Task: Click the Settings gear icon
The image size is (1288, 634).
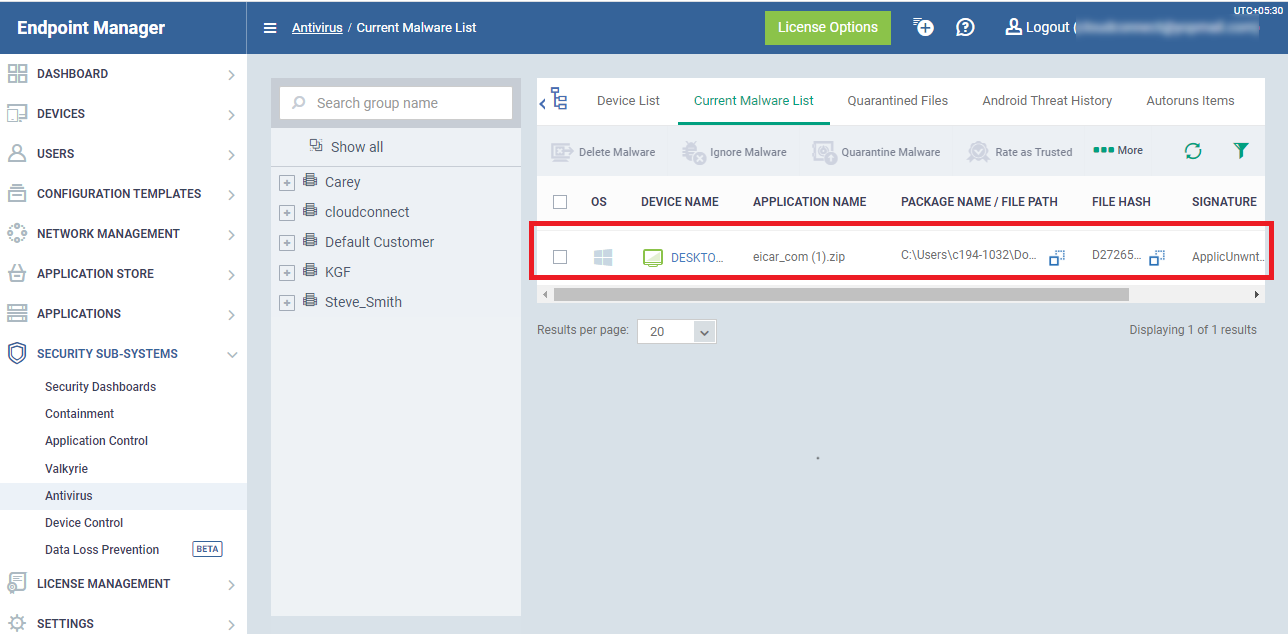Action: coord(17,624)
